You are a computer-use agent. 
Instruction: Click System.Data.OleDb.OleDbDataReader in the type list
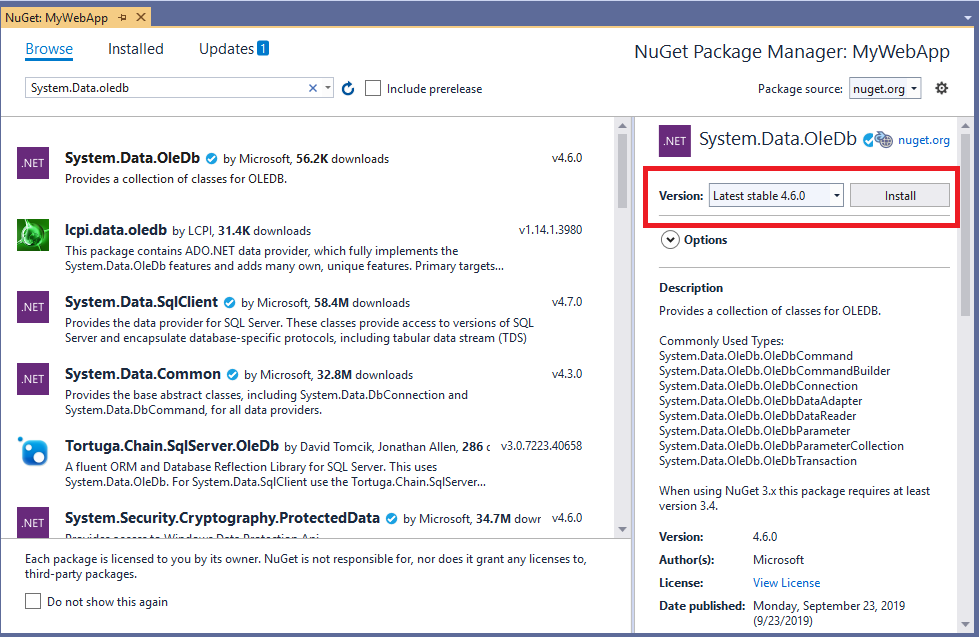coord(757,416)
